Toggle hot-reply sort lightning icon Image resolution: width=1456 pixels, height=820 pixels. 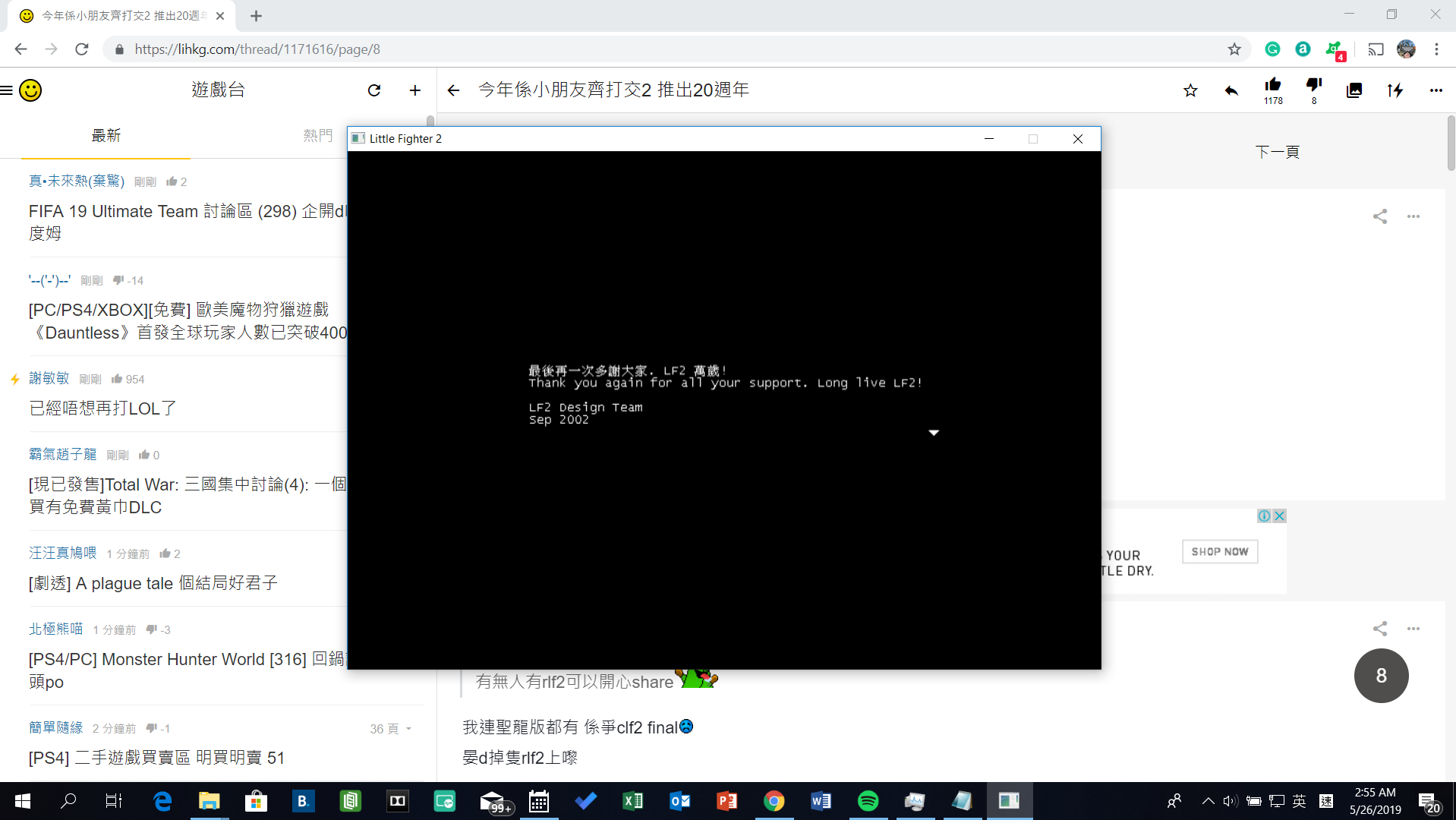click(x=1395, y=90)
